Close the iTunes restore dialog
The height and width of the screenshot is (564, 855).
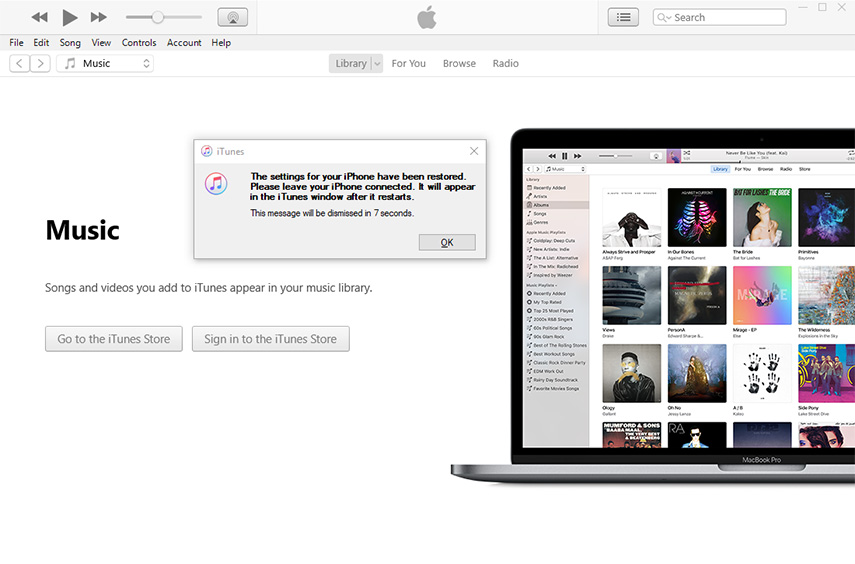point(474,151)
